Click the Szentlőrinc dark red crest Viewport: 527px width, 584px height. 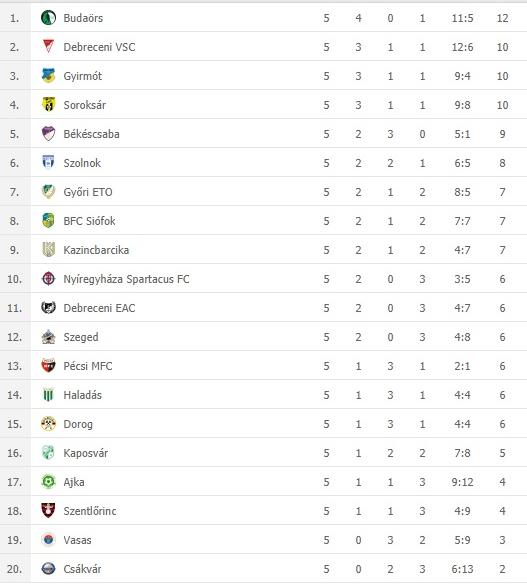48,511
